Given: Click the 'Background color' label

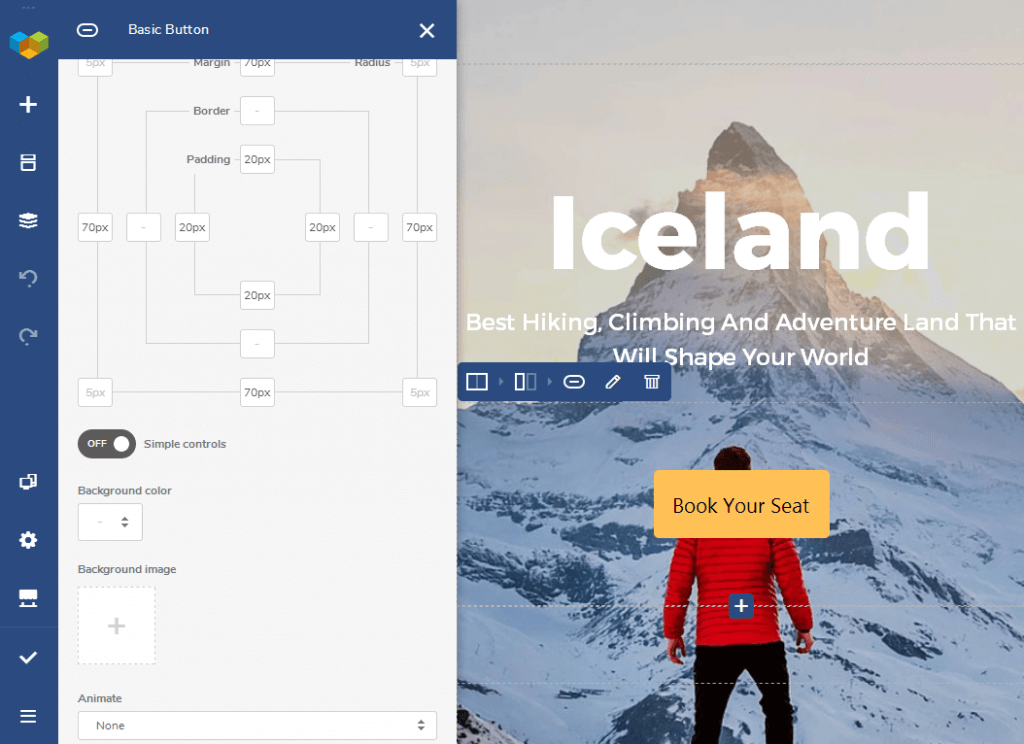Looking at the screenshot, I should [x=125, y=491].
